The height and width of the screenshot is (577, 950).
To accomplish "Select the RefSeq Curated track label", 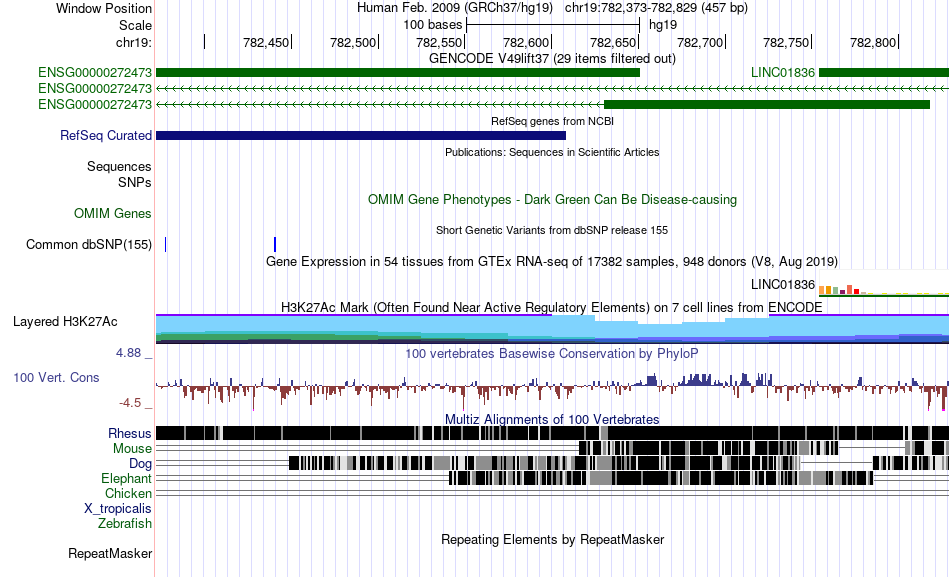I will 106,136.
